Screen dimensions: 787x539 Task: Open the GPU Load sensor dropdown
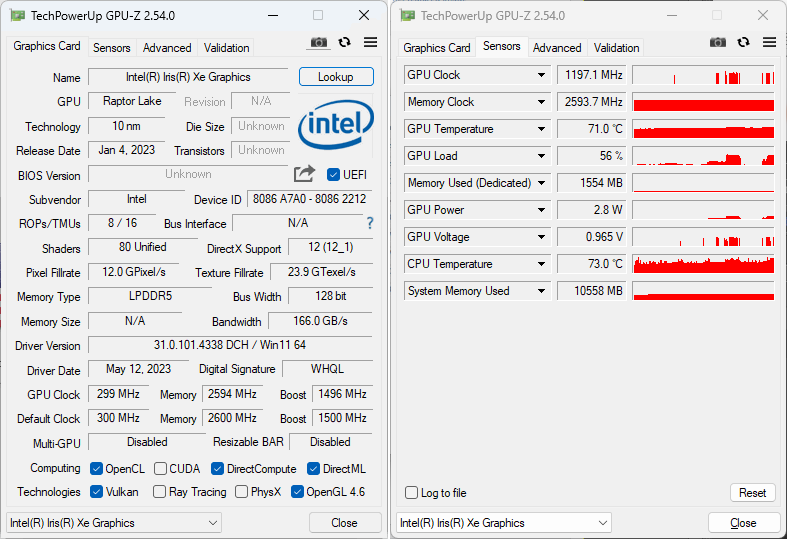[x=541, y=156]
